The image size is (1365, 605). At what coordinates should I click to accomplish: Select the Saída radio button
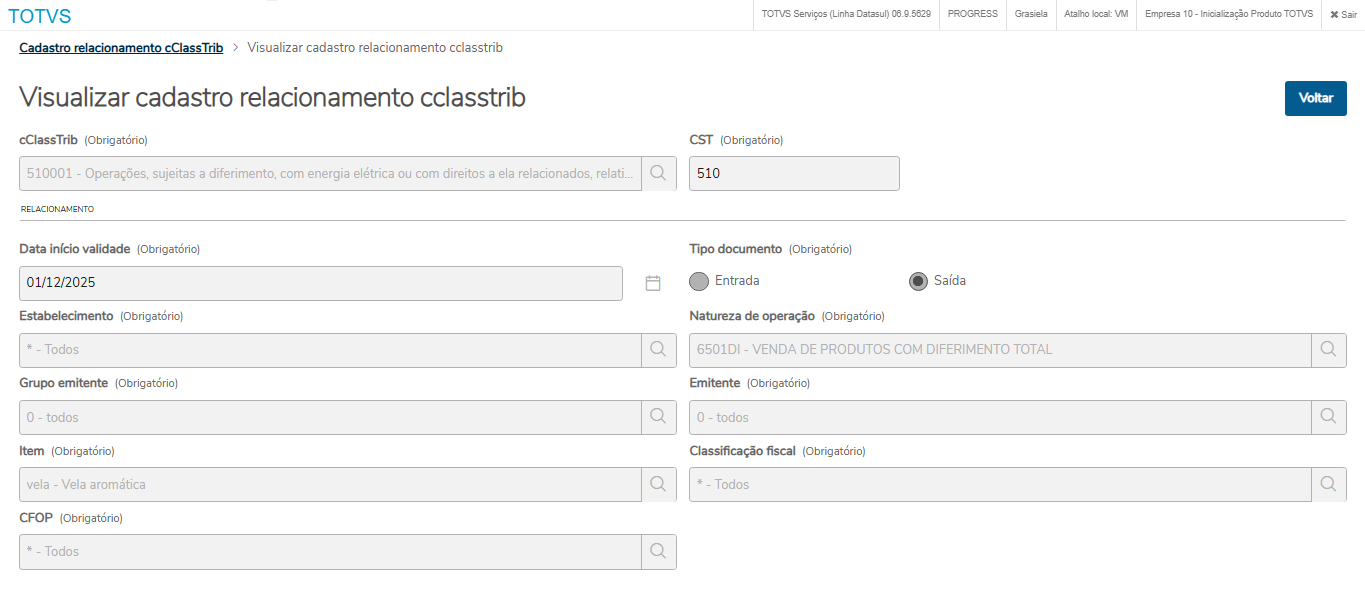(x=918, y=281)
